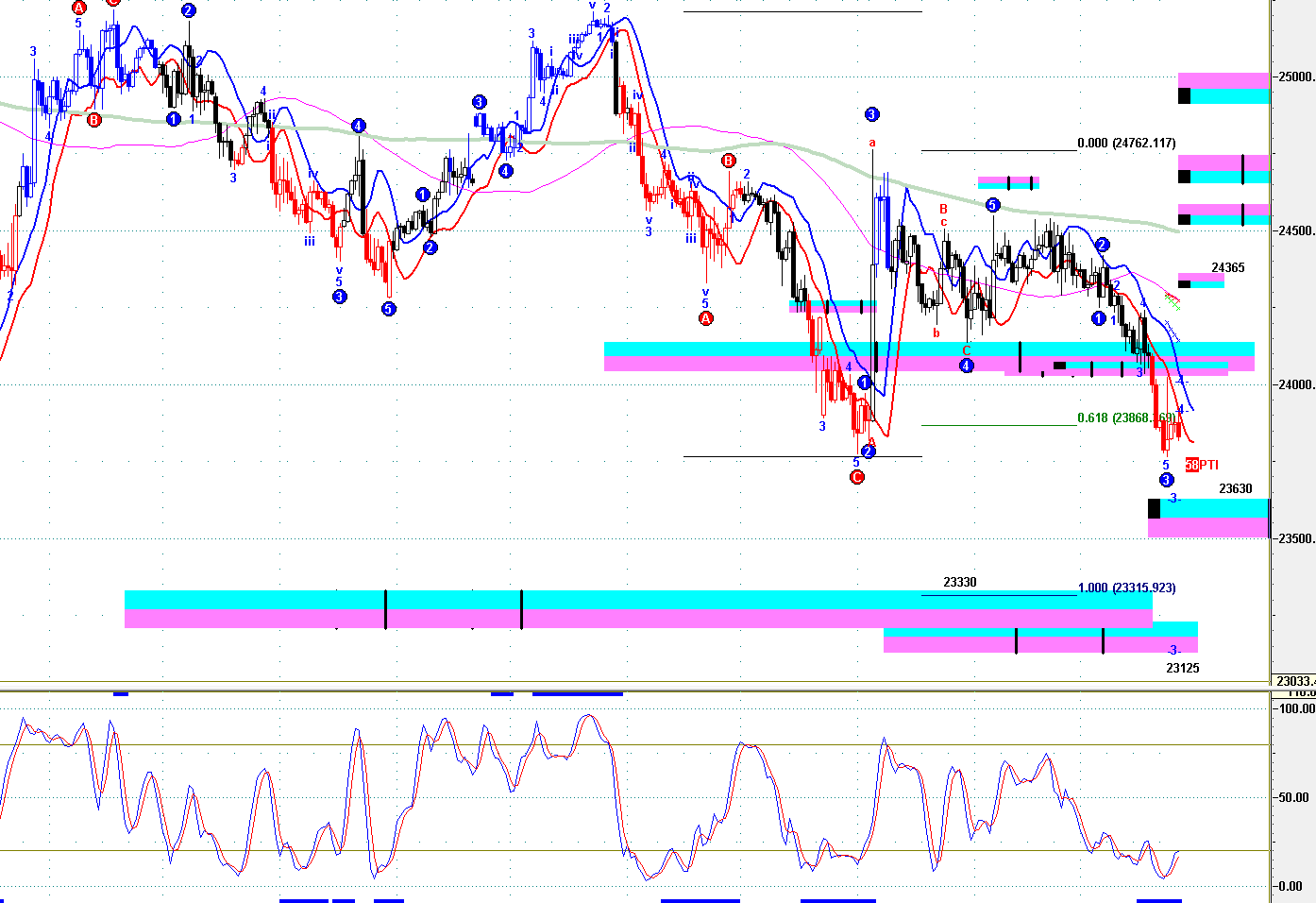Screen dimensions: 1316x903
Task: Select the green 0.618 (23868.169) retracement label
Action: [1126, 417]
